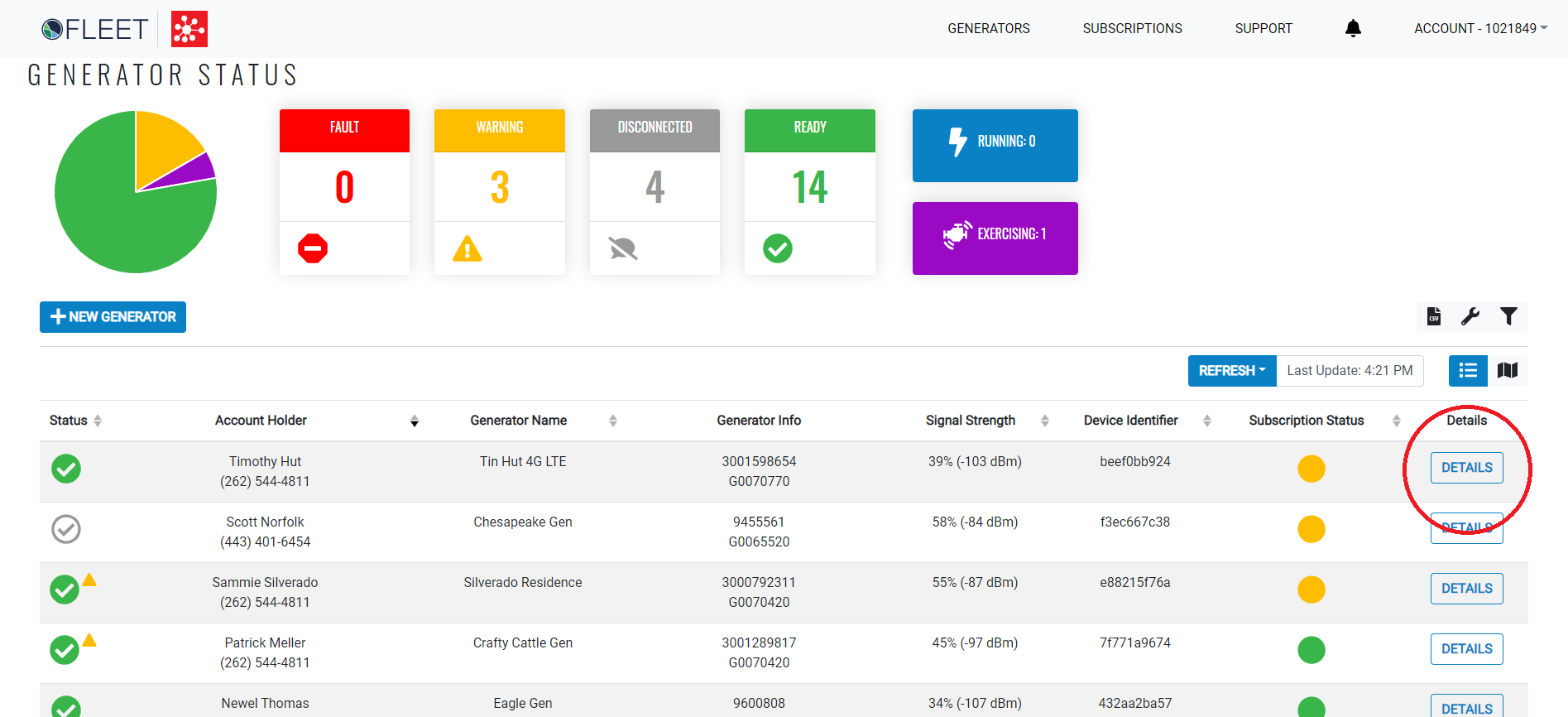Open the Account - 1021849 dropdown
Viewport: 1568px width, 717px height.
(x=1479, y=28)
